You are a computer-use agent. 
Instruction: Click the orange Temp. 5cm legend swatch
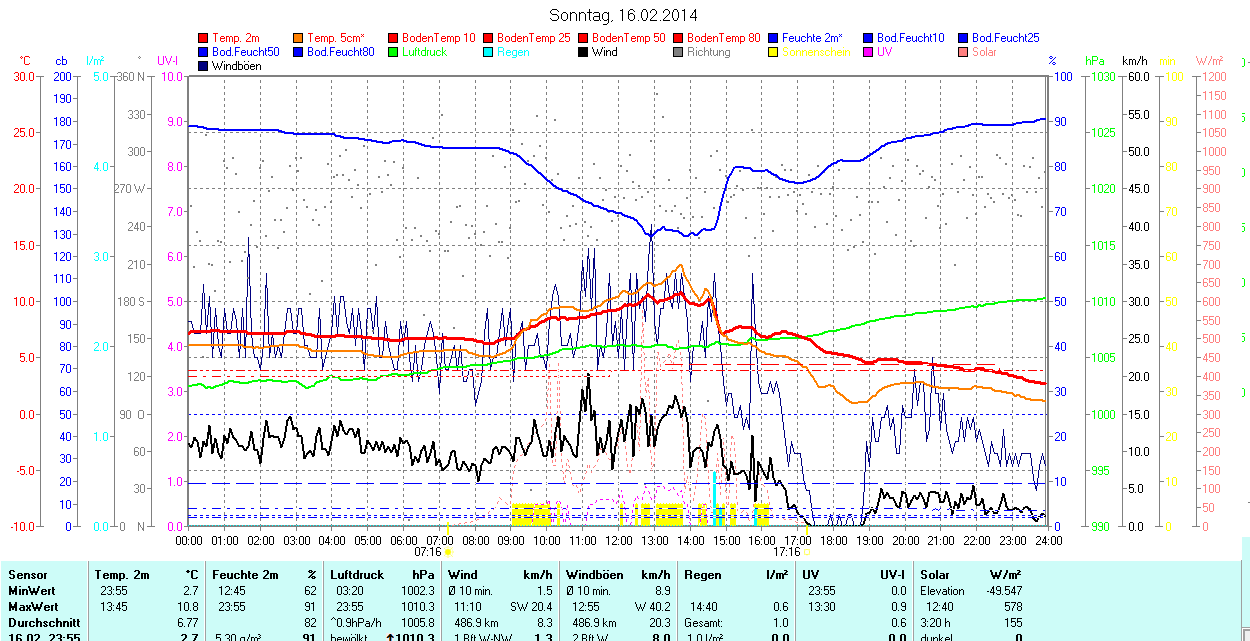pos(299,38)
